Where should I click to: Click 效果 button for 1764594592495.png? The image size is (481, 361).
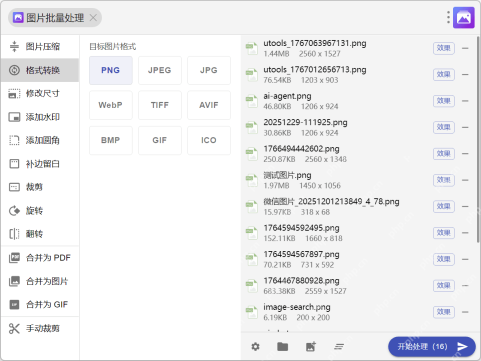coord(444,233)
